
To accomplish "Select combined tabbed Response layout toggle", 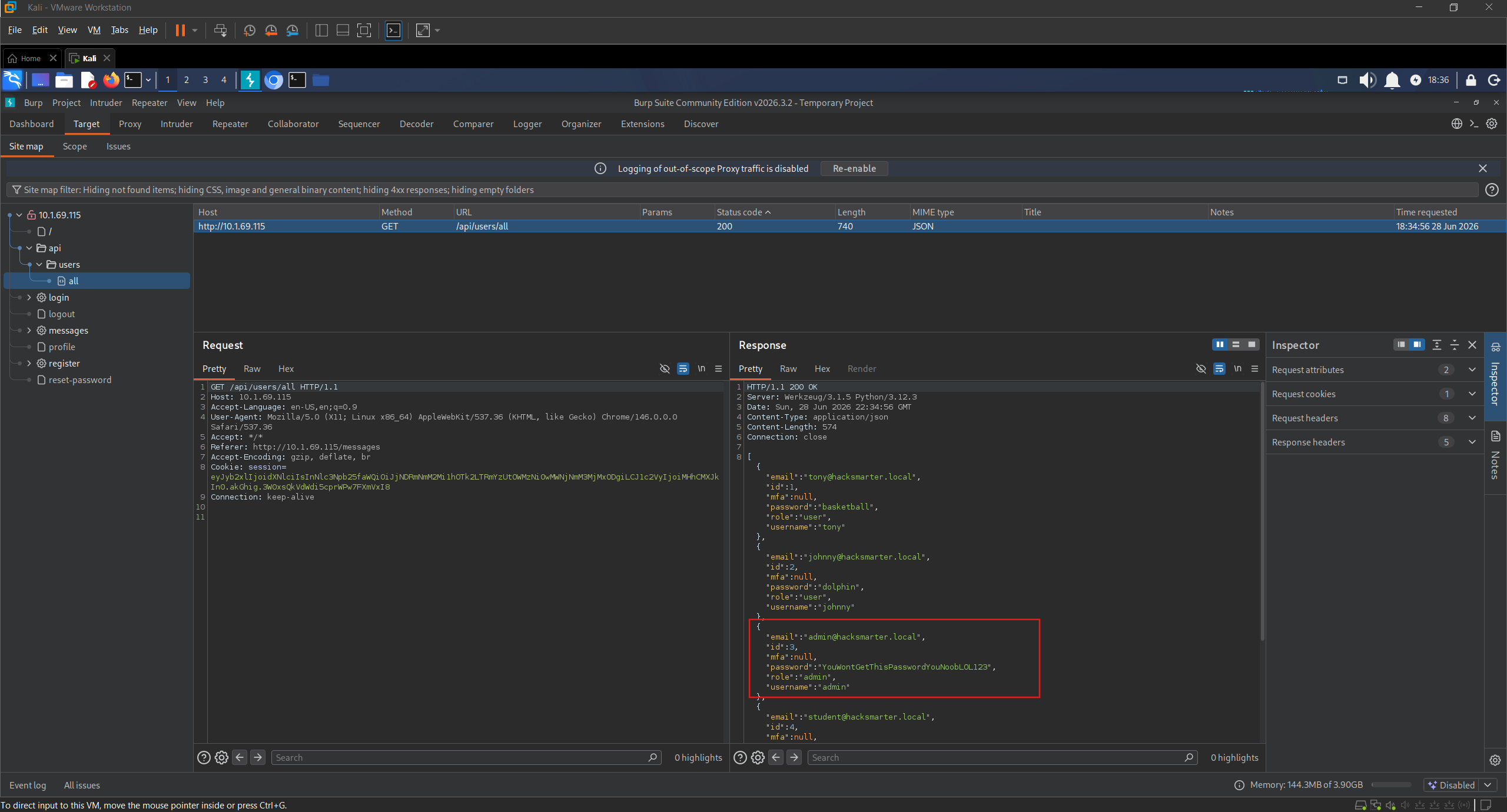I will pos(1252,344).
